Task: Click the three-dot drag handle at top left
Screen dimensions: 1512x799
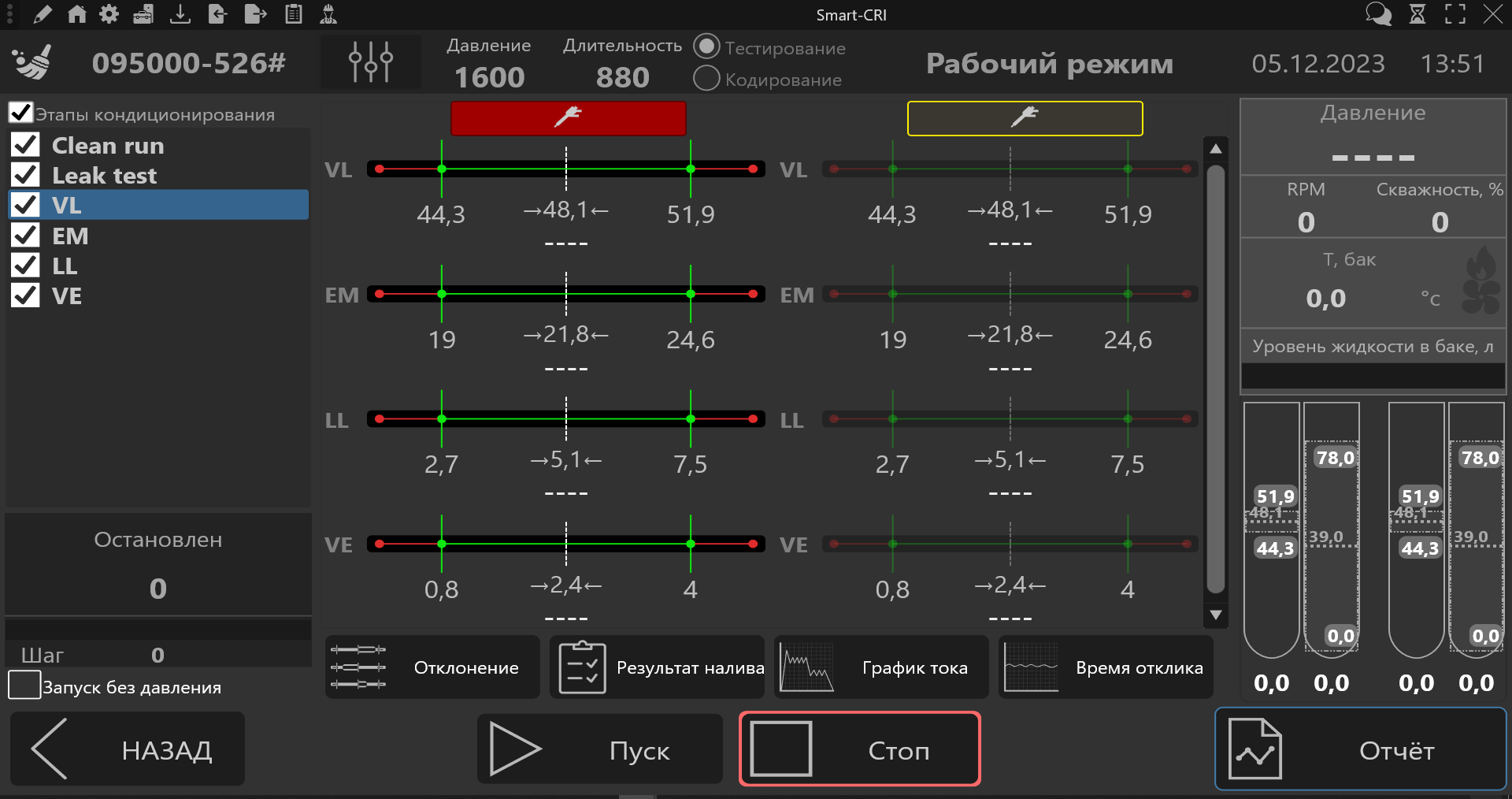Action: (x=9, y=14)
